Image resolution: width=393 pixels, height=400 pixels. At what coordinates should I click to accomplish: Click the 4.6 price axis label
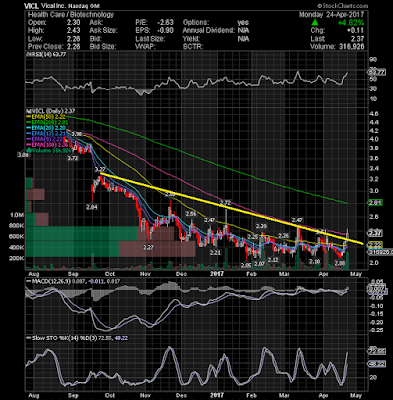tap(374, 114)
